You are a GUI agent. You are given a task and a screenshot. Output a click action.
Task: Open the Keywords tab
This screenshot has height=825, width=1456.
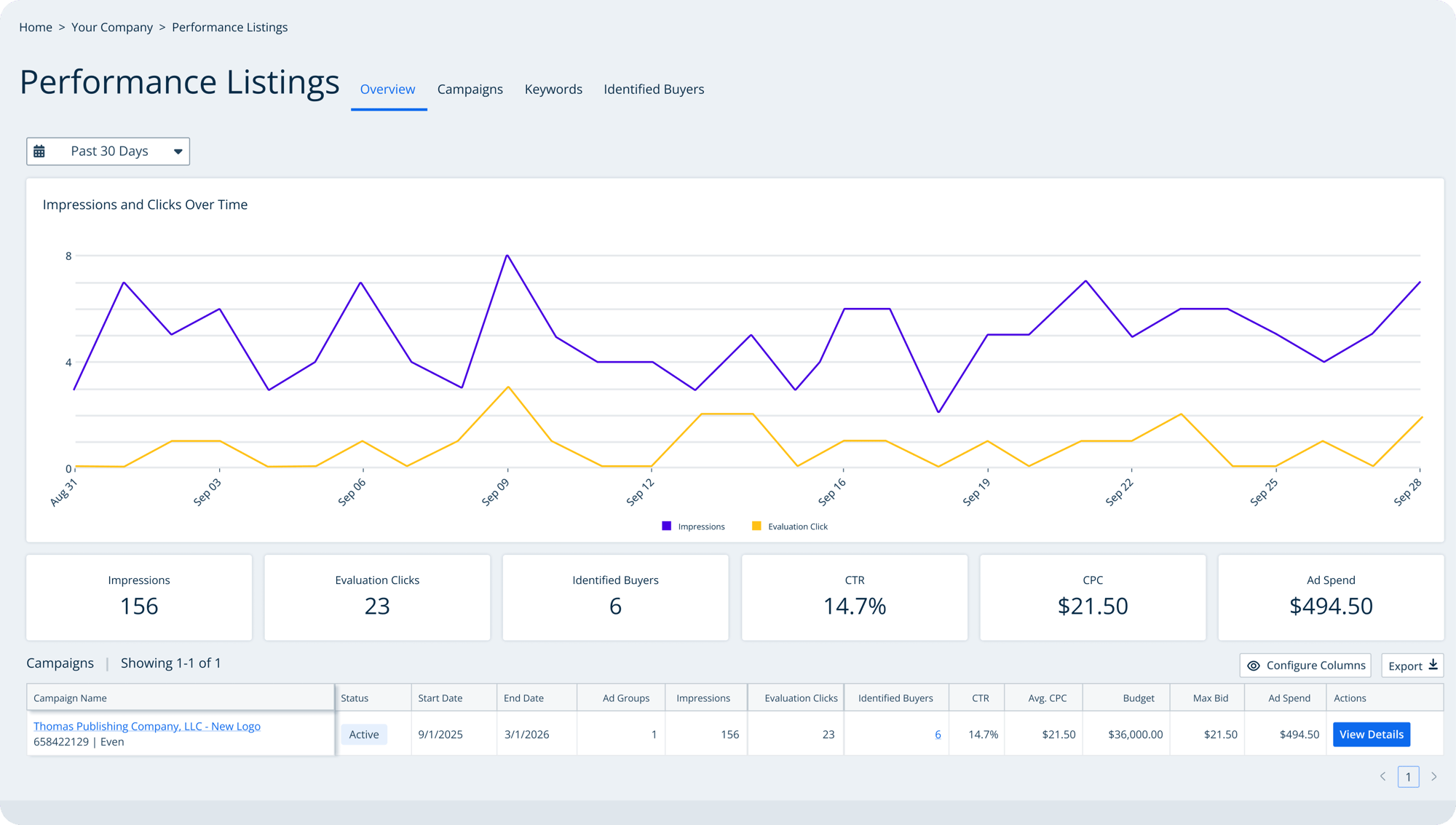(553, 90)
